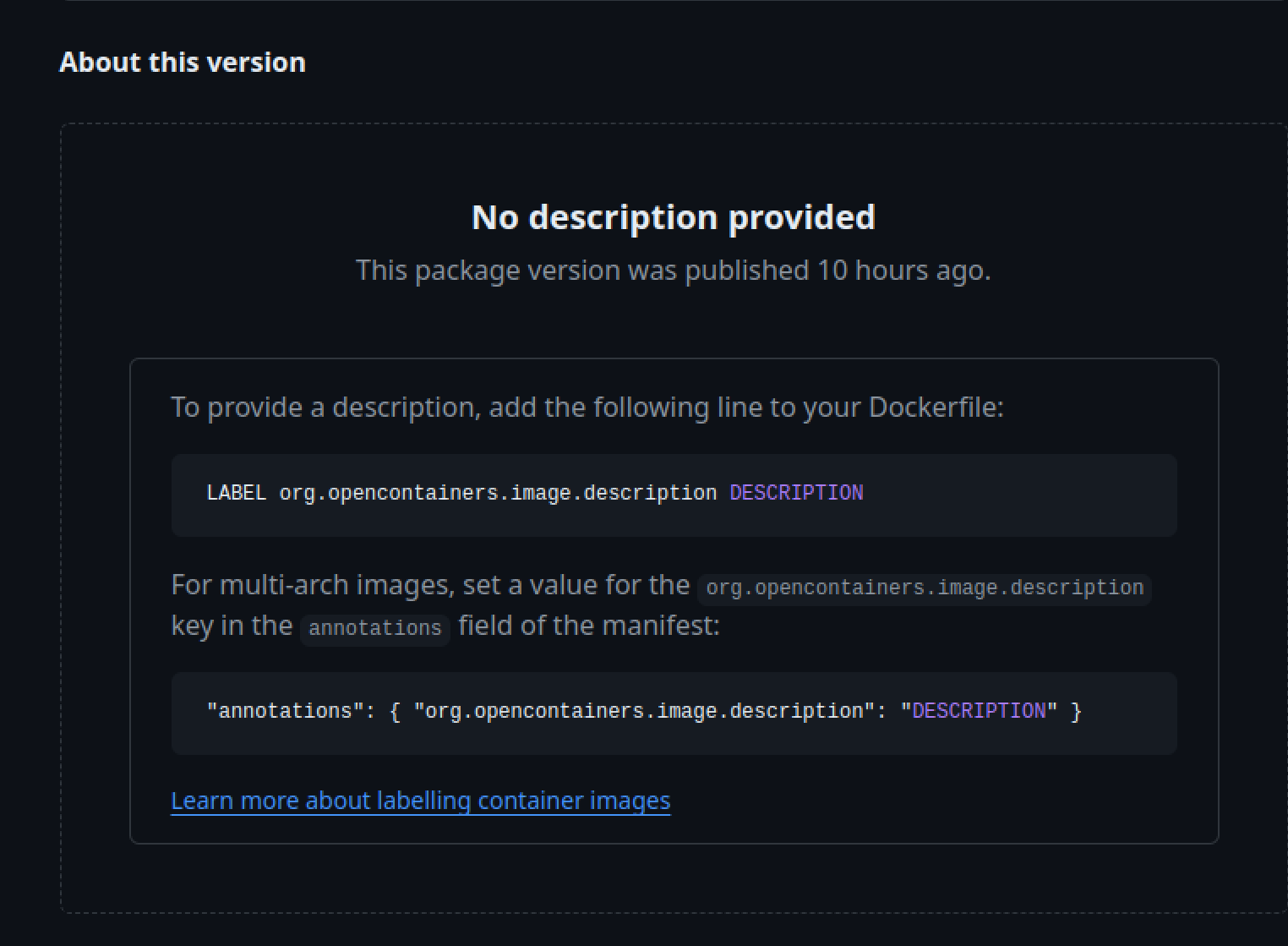1288x946 pixels.
Task: Click the empty area right of LABEL code line
Action: [x=1014, y=495]
